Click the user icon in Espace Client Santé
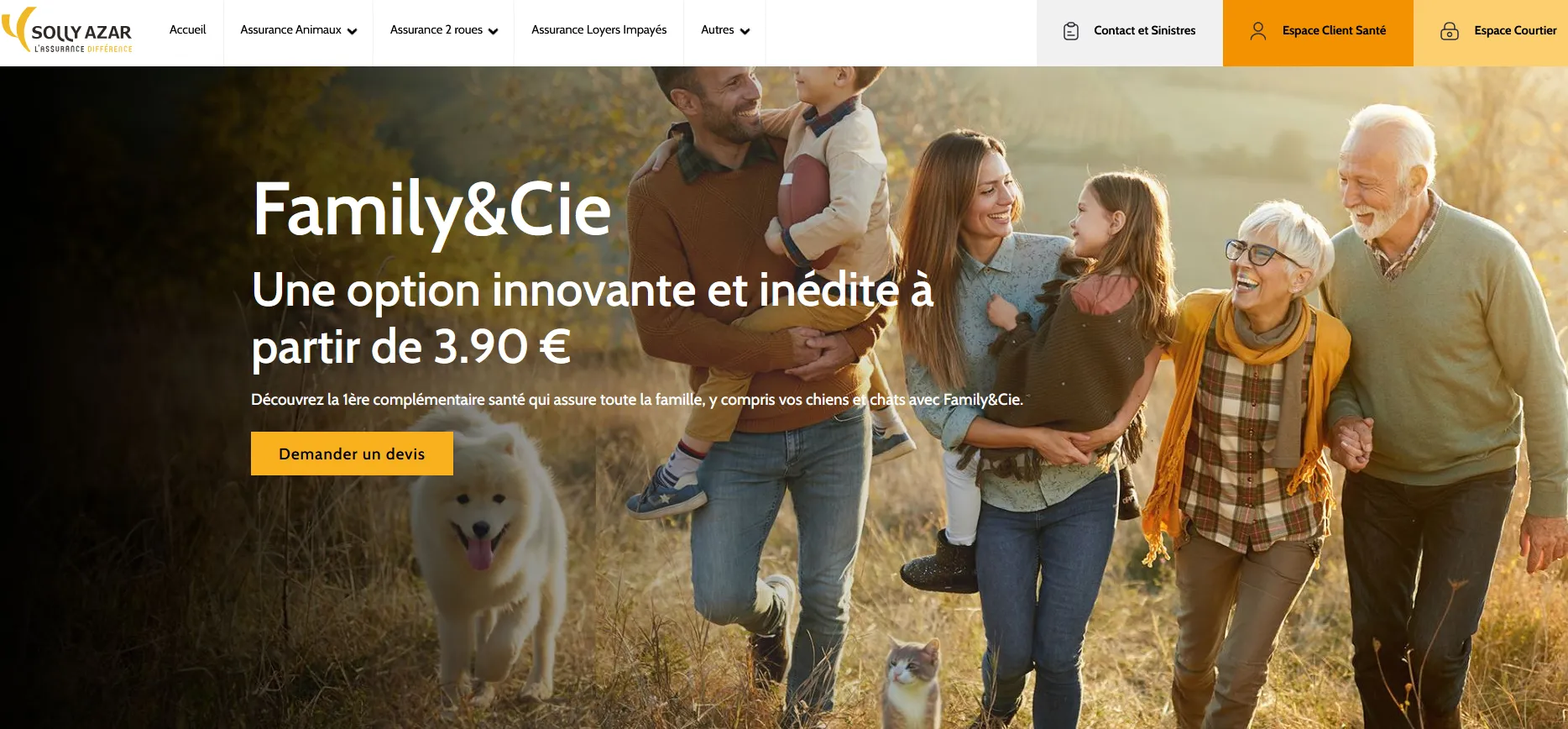 [x=1257, y=31]
